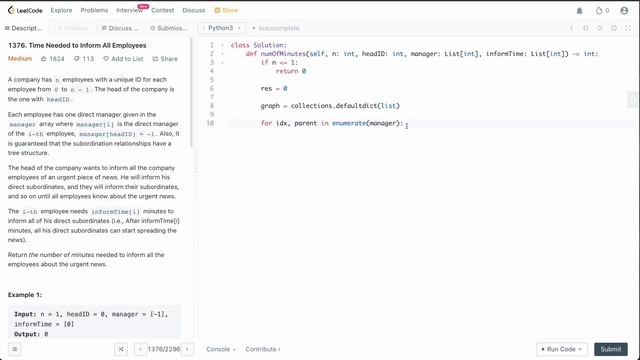Switch to the Submissions tab
This screenshot has width=640, height=360.
click(169, 28)
